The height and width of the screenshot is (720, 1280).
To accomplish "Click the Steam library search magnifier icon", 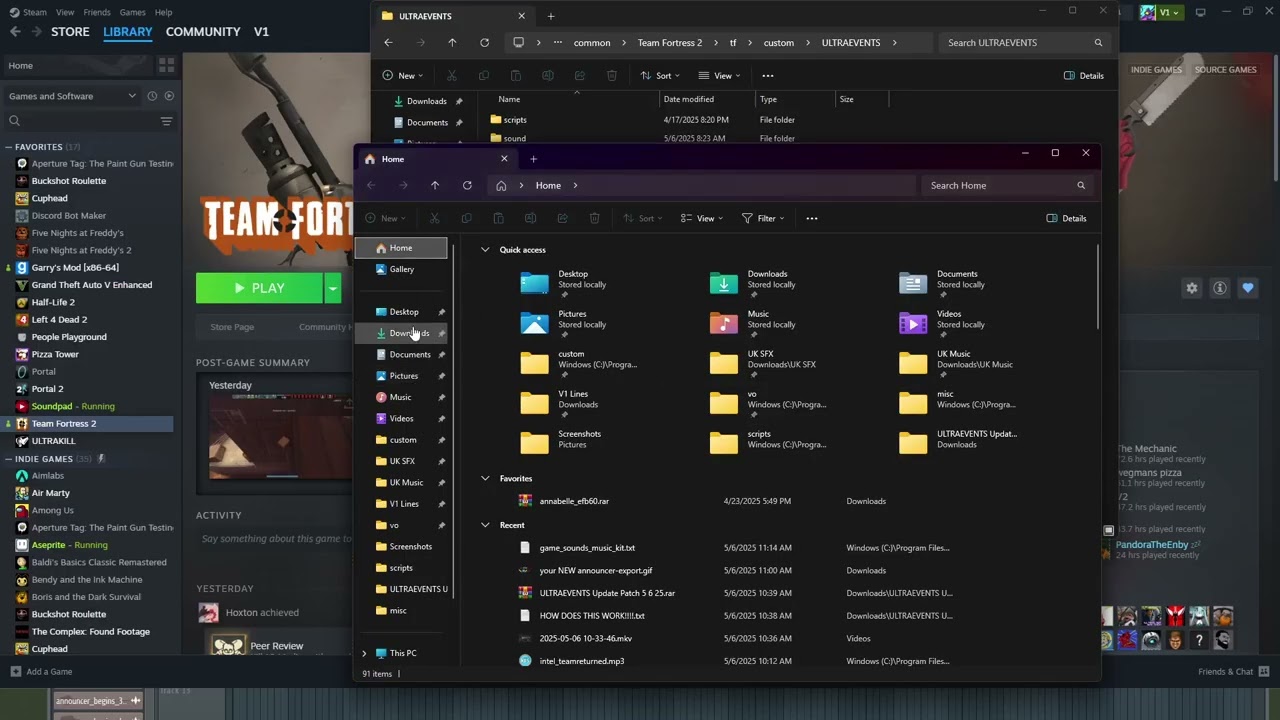I will (x=15, y=121).
